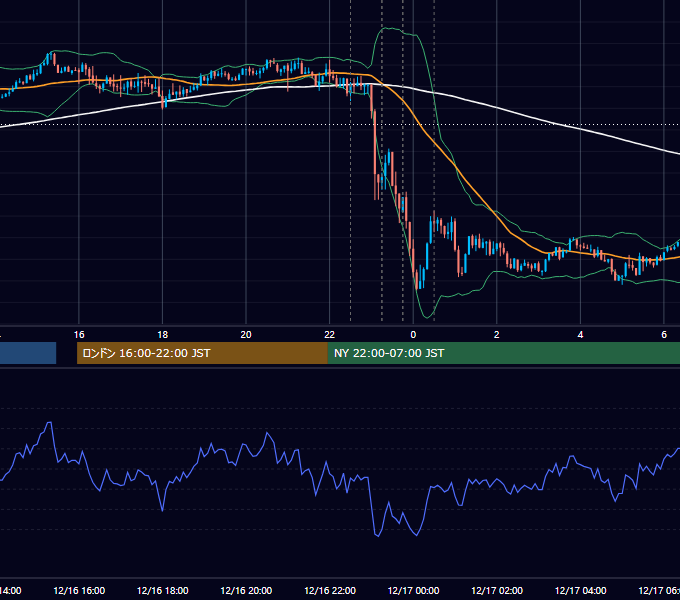680x600 pixels.
Task: Click the '12/17 04:00' oscillator time label
Action: coord(580,590)
